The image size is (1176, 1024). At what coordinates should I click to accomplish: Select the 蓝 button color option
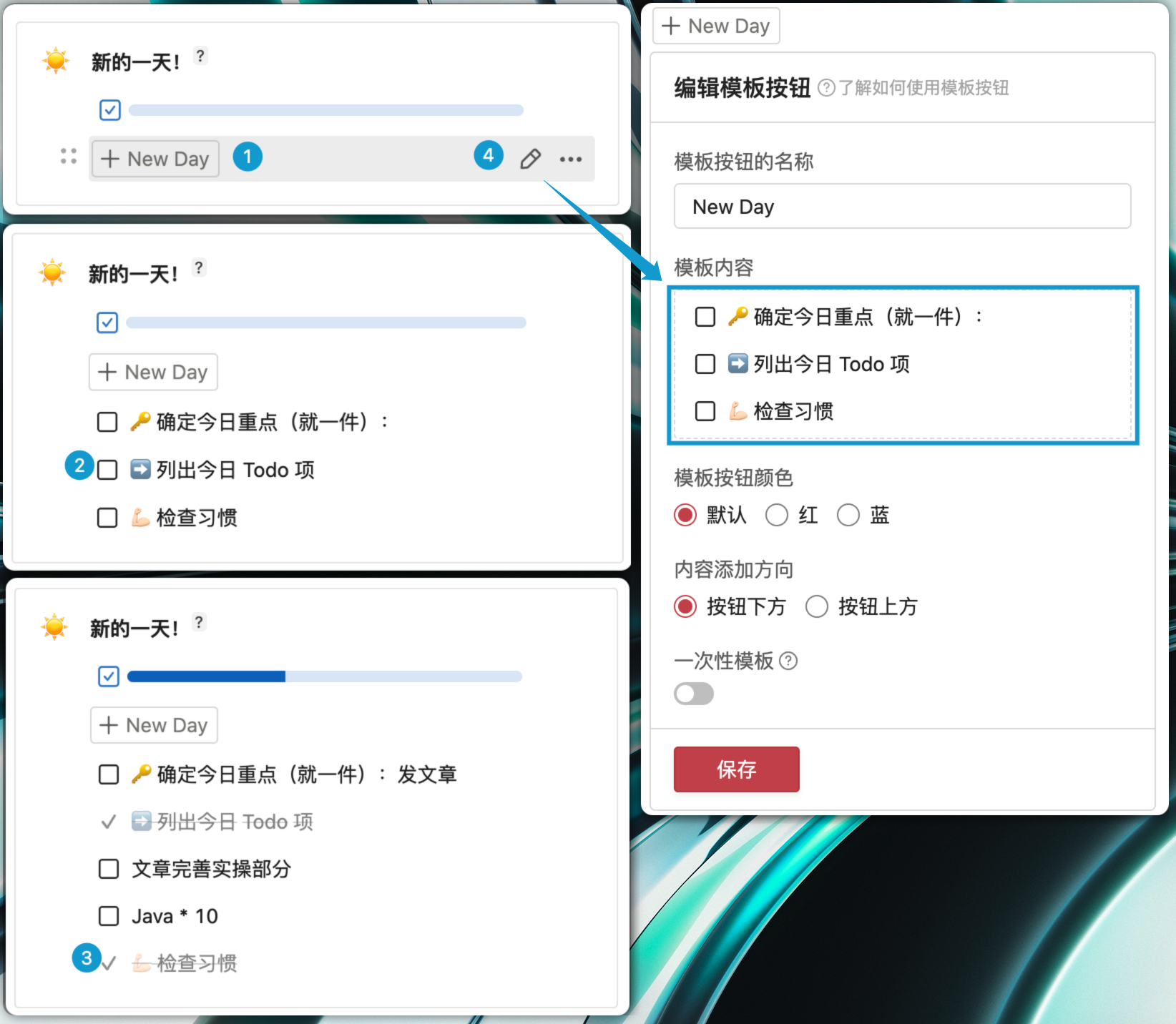pyautogui.click(x=848, y=515)
